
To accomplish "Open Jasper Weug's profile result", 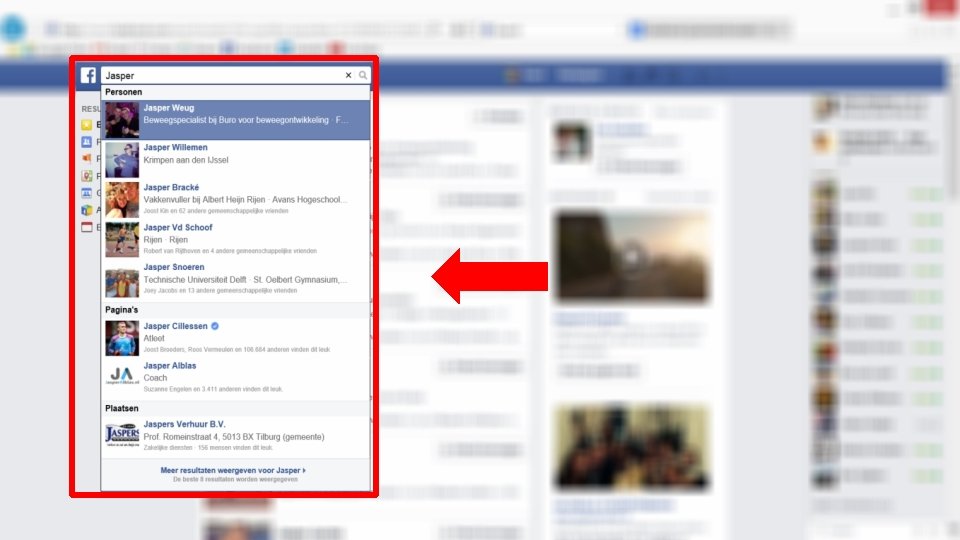I will (236, 119).
